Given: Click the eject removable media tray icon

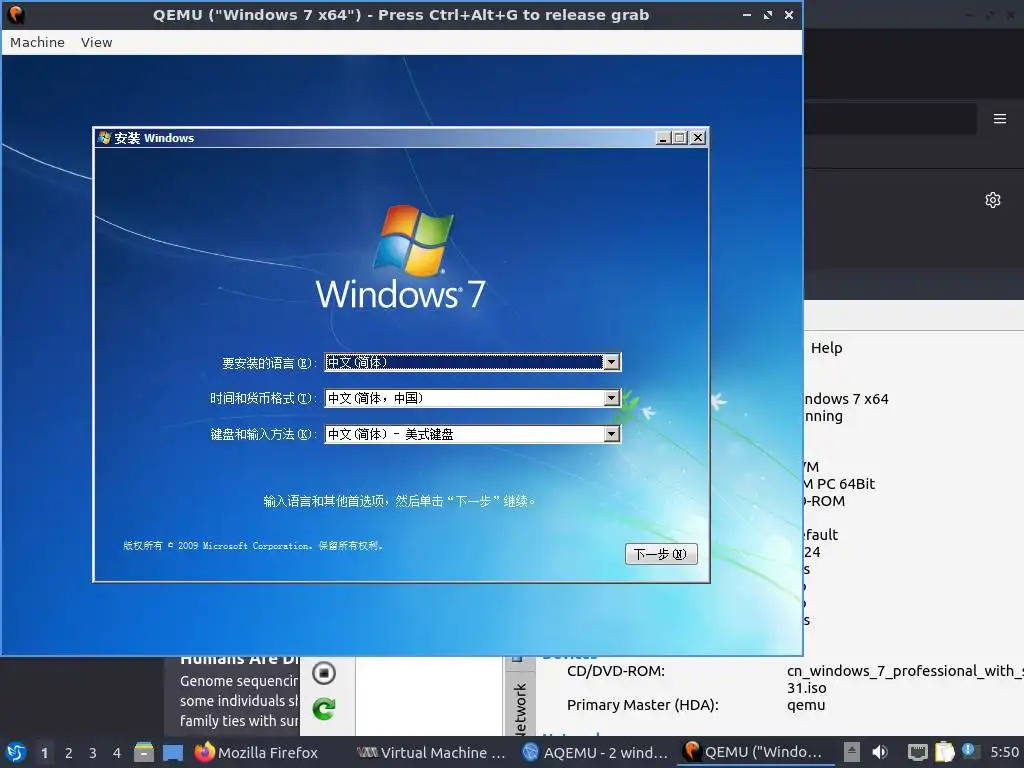Looking at the screenshot, I should (852, 752).
